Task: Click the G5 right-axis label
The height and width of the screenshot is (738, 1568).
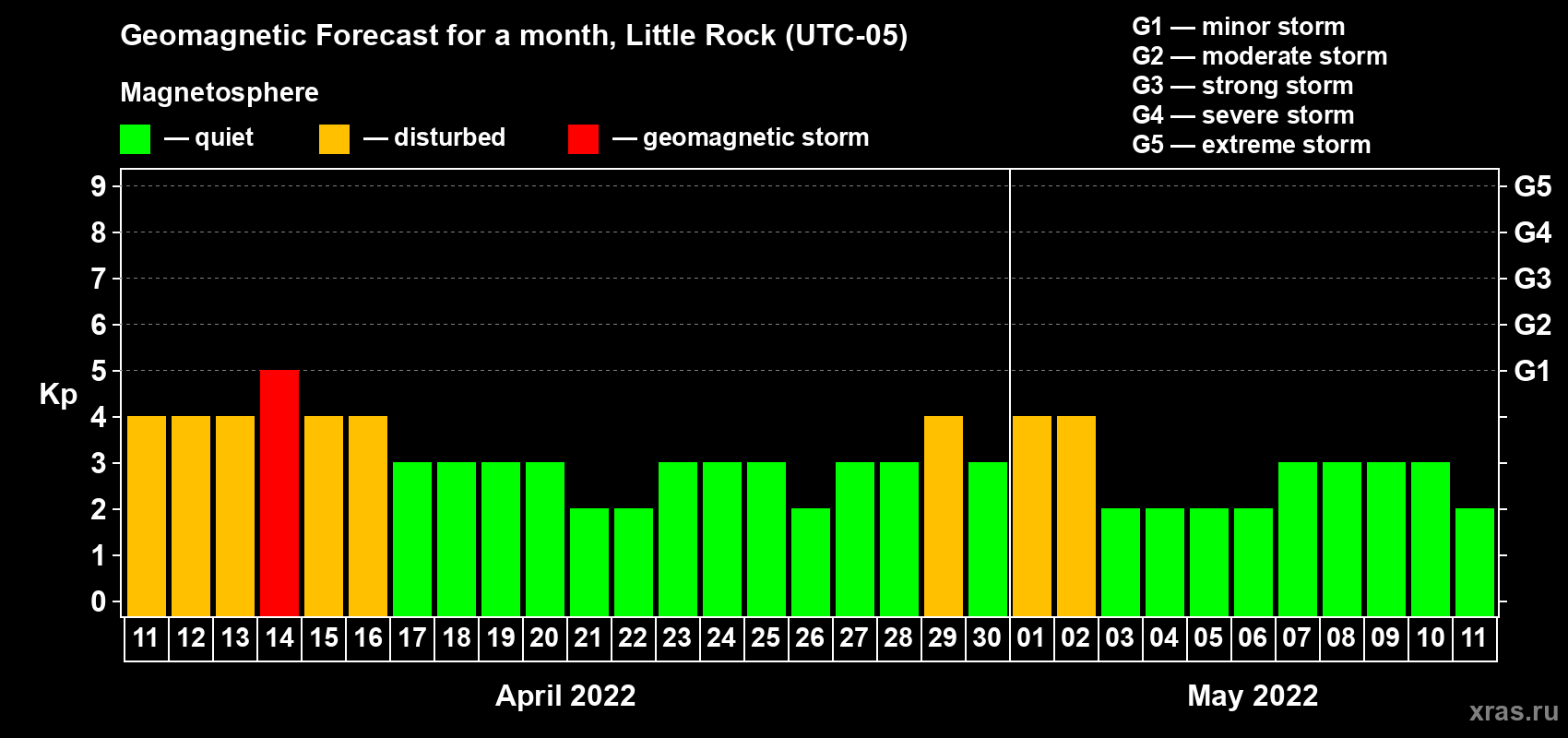Action: pos(1533,186)
